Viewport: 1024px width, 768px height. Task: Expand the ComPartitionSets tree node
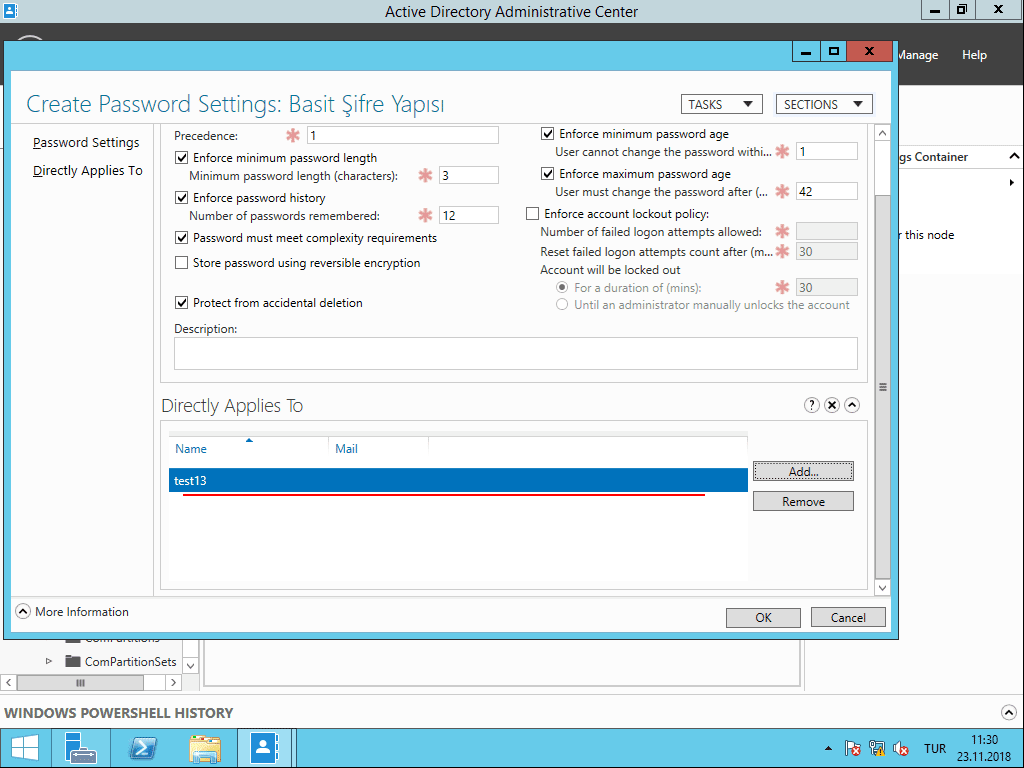[48, 662]
